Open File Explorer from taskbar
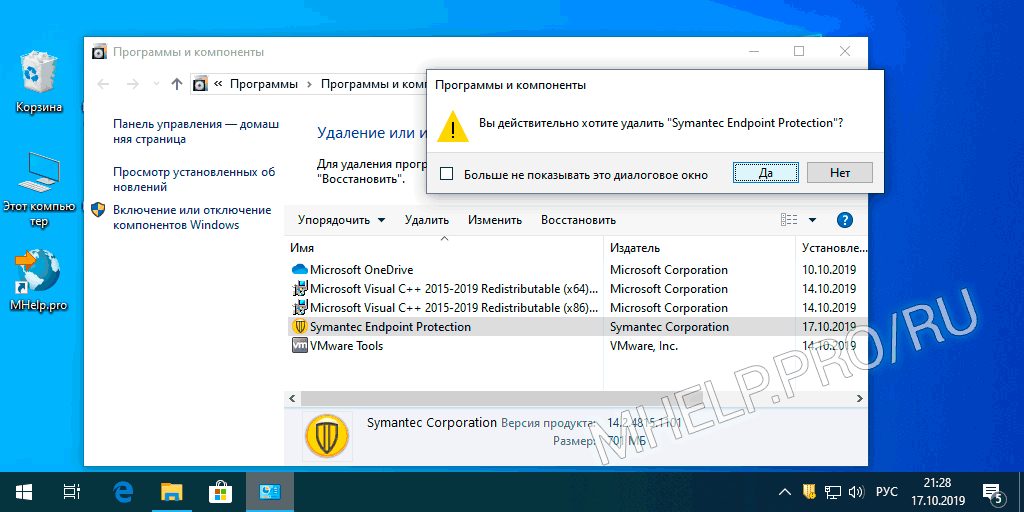 172,492
